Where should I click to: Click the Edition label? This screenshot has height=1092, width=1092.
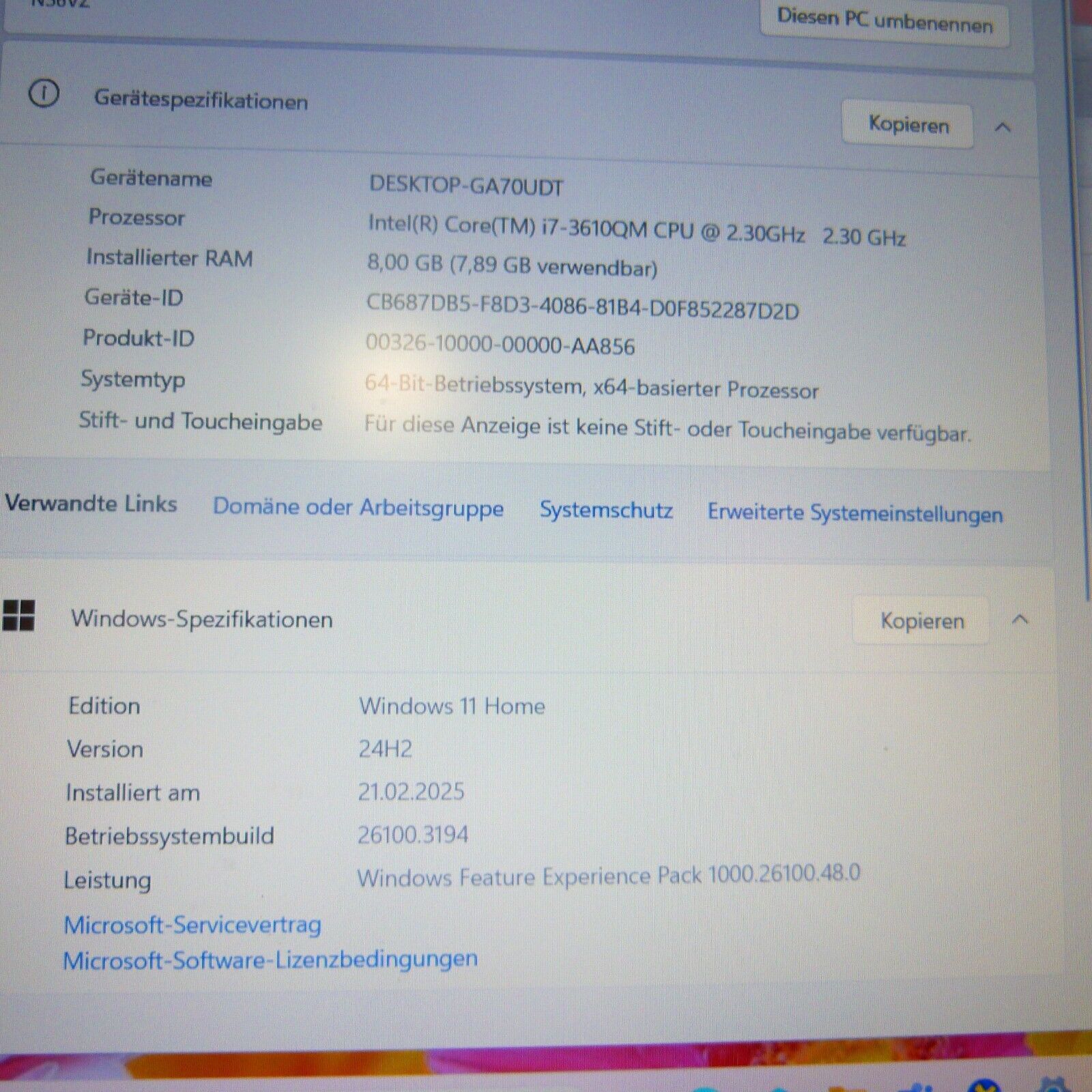[x=104, y=706]
